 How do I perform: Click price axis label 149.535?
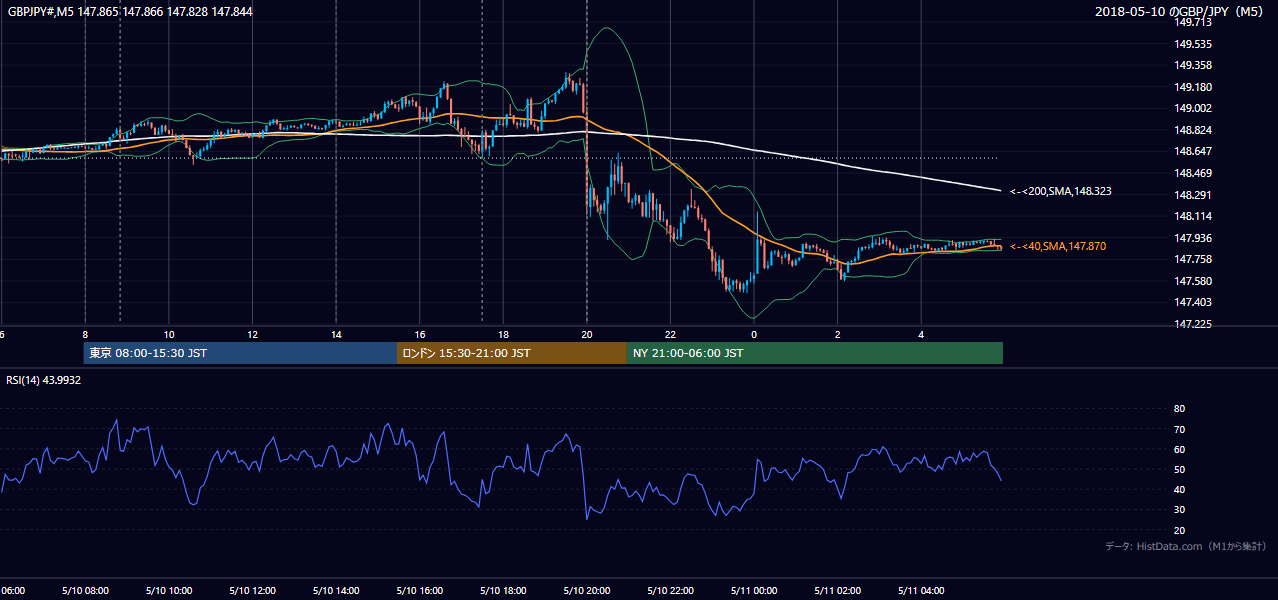(x=1192, y=44)
